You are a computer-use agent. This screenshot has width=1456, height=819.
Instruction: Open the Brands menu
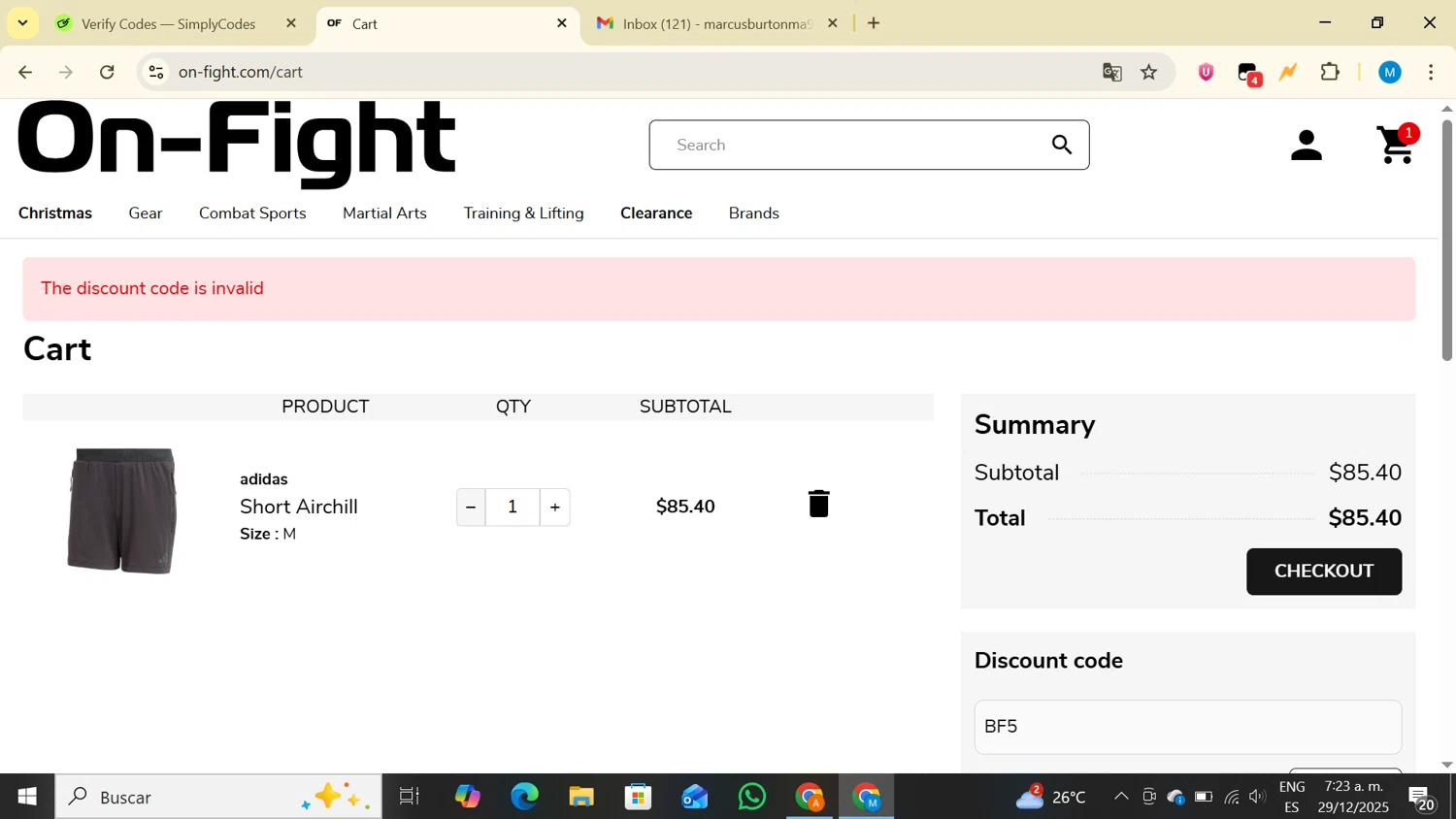754,213
